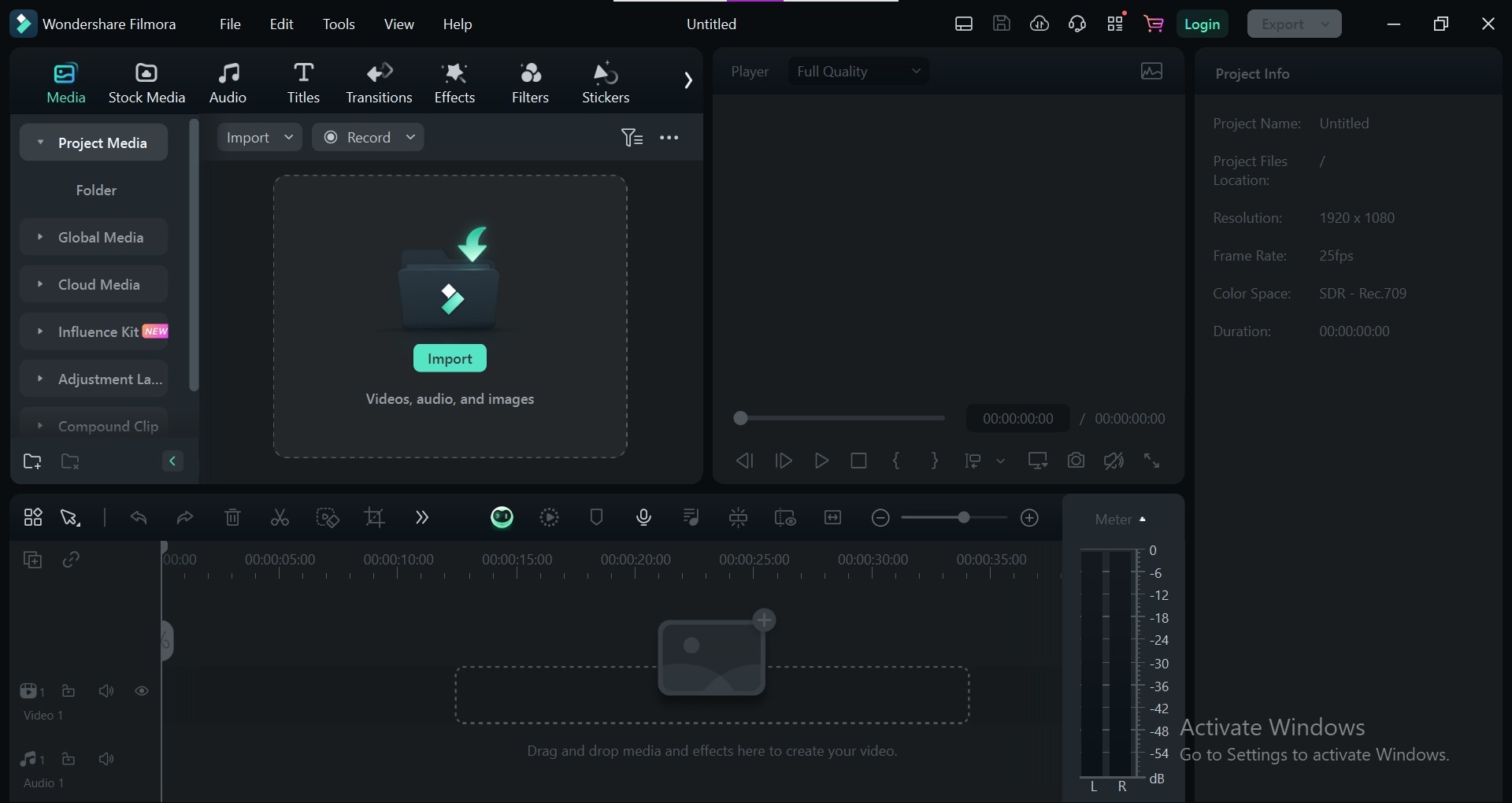This screenshot has width=1512, height=803.
Task: Open the Record dropdown
Action: [x=368, y=137]
